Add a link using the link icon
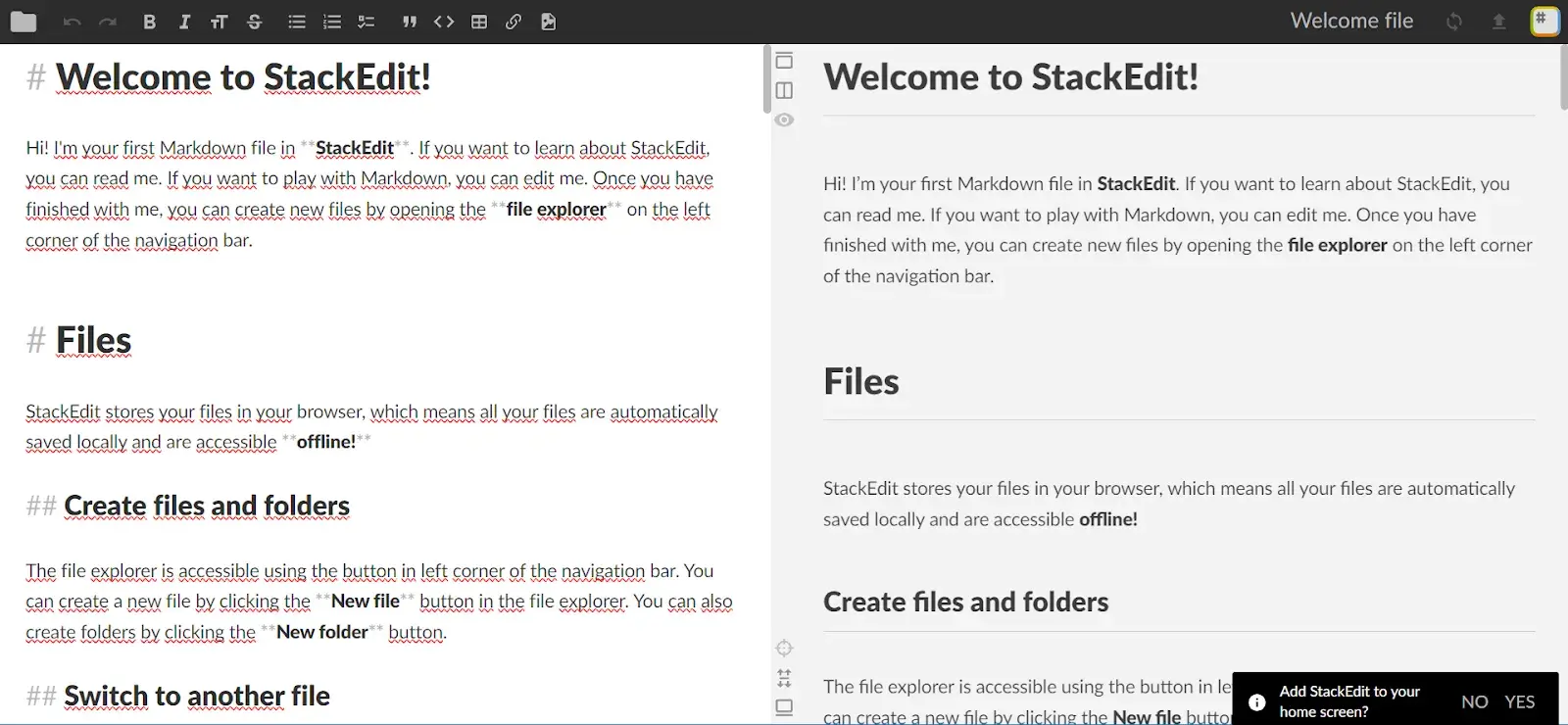The width and height of the screenshot is (1568, 725). [x=514, y=22]
